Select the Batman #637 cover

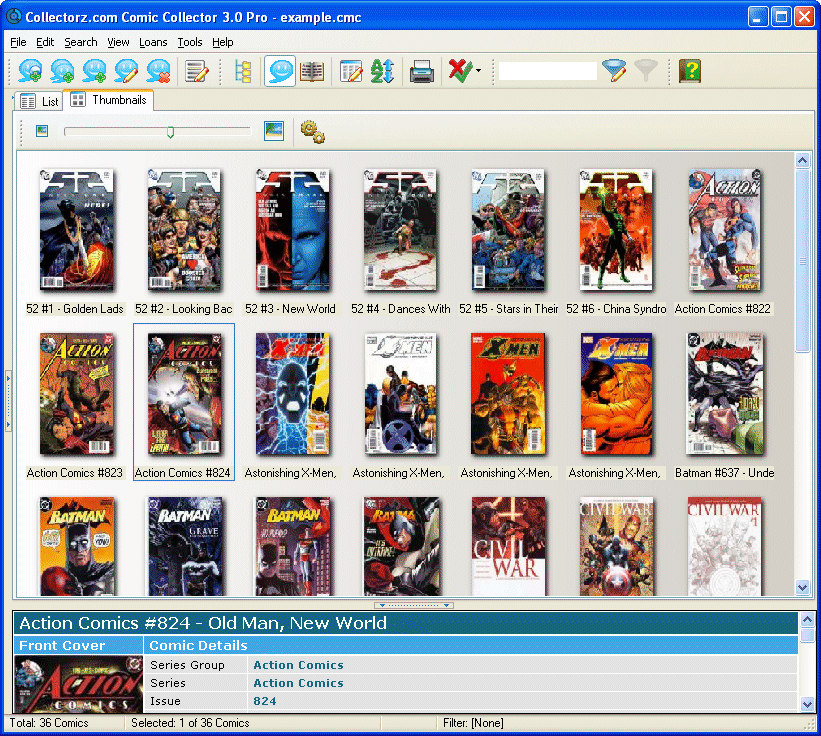coord(725,394)
